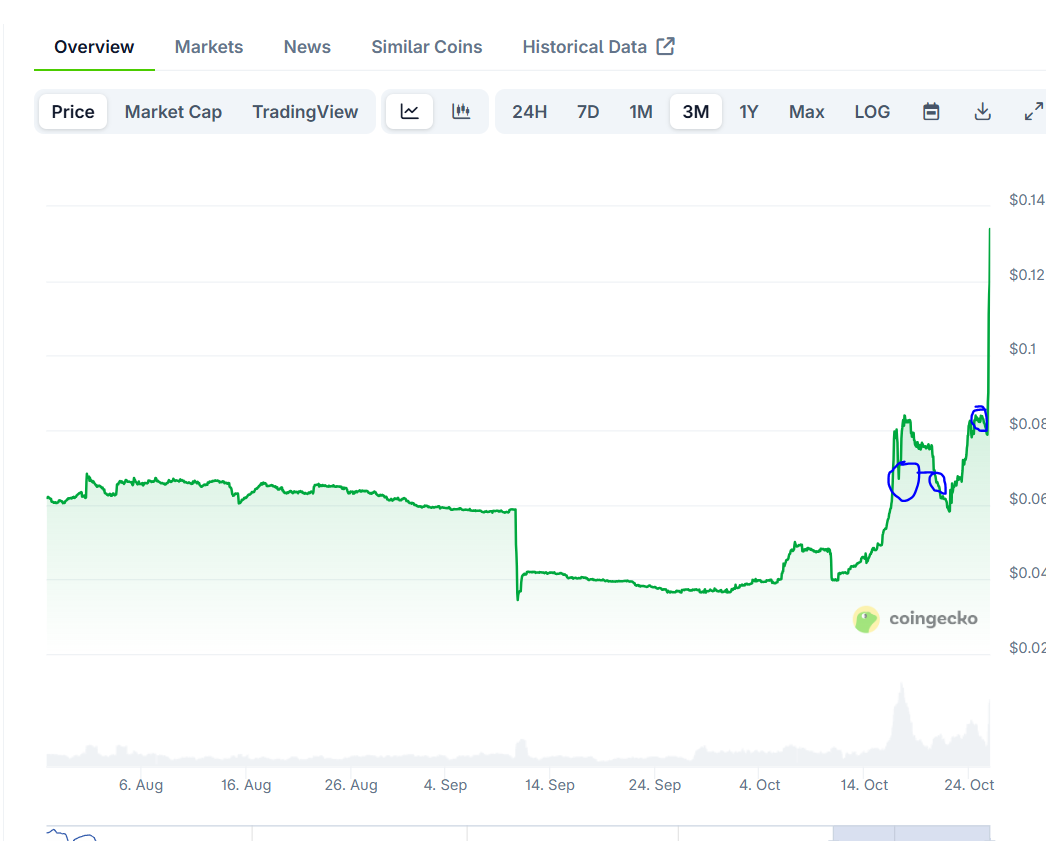Switch to candlestick chart view icon

(461, 111)
